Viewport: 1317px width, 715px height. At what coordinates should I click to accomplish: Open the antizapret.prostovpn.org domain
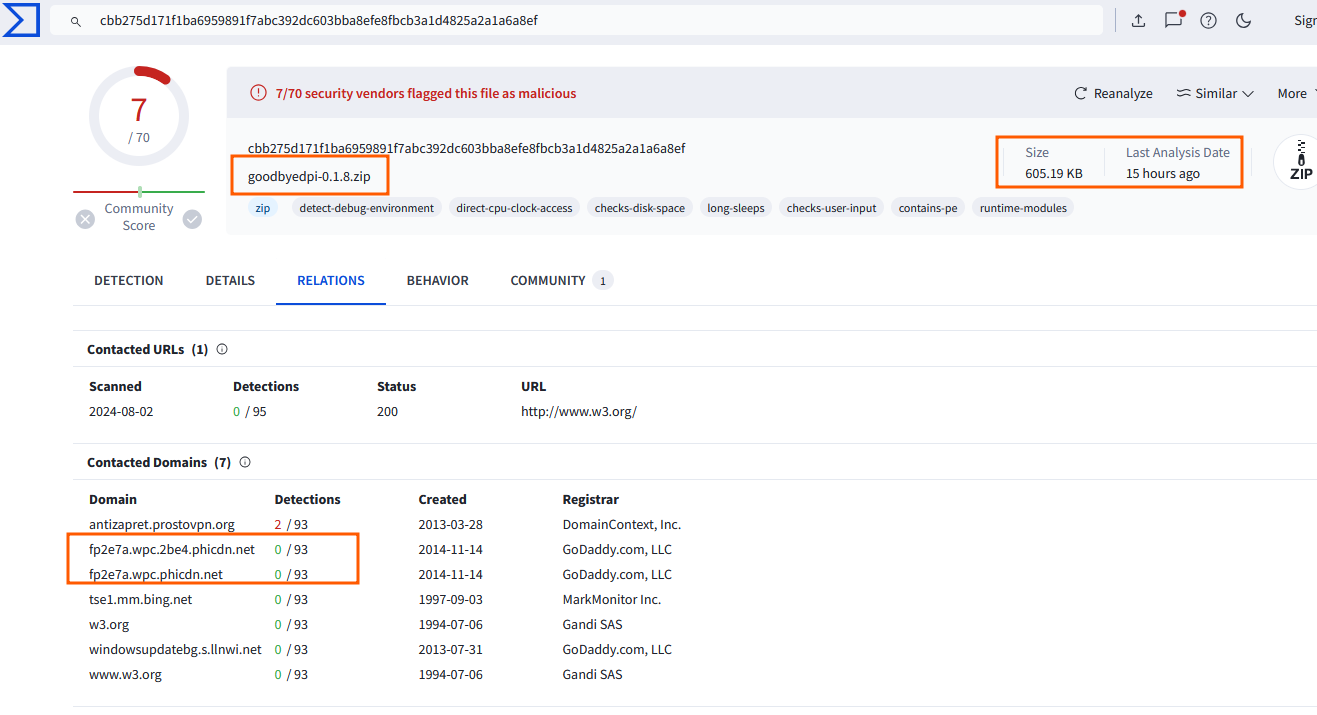[x=162, y=524]
